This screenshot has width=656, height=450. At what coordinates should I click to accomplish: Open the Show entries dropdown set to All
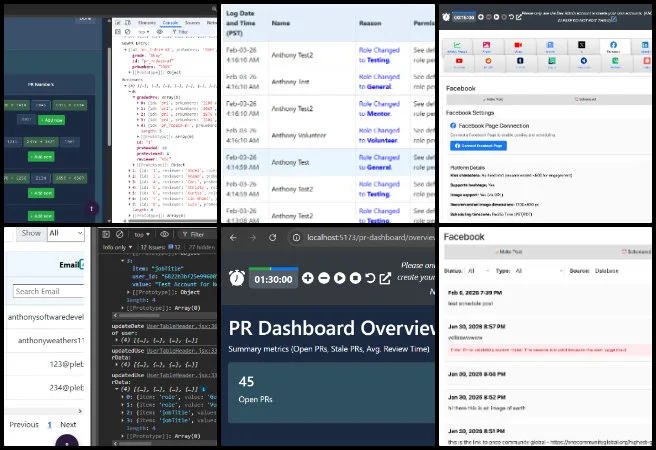tap(67, 233)
